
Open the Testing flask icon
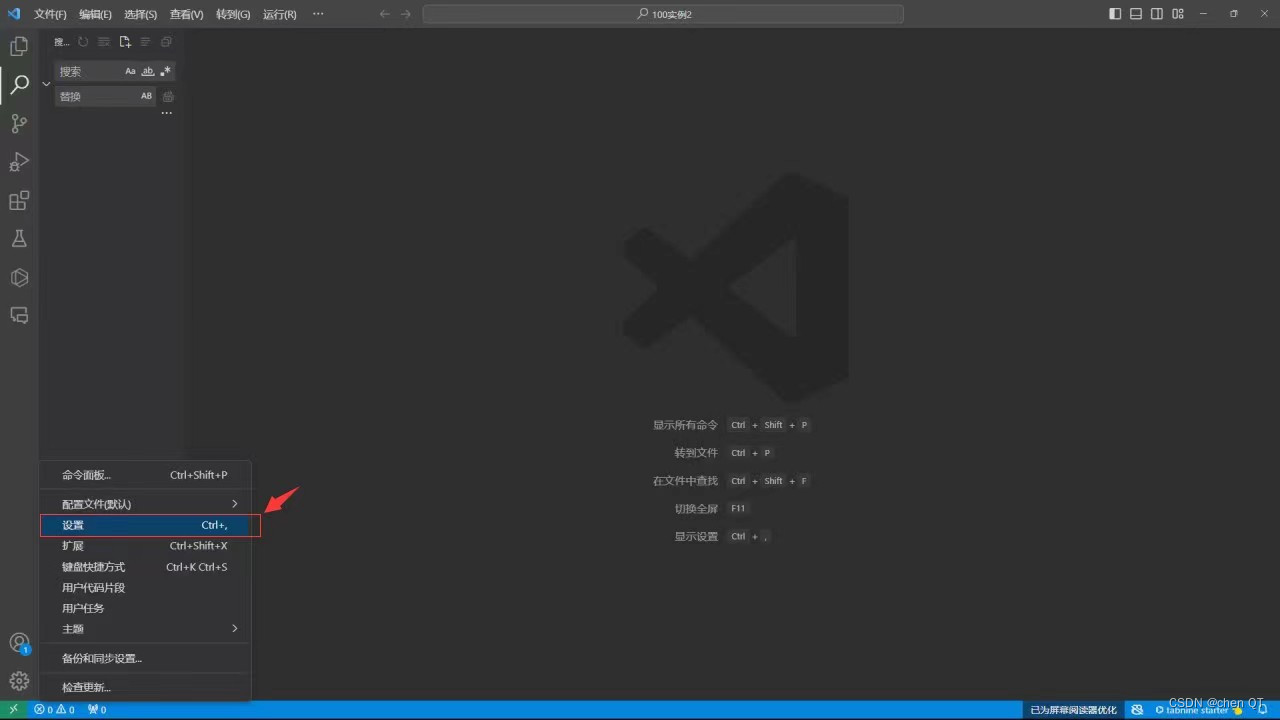[x=19, y=239]
